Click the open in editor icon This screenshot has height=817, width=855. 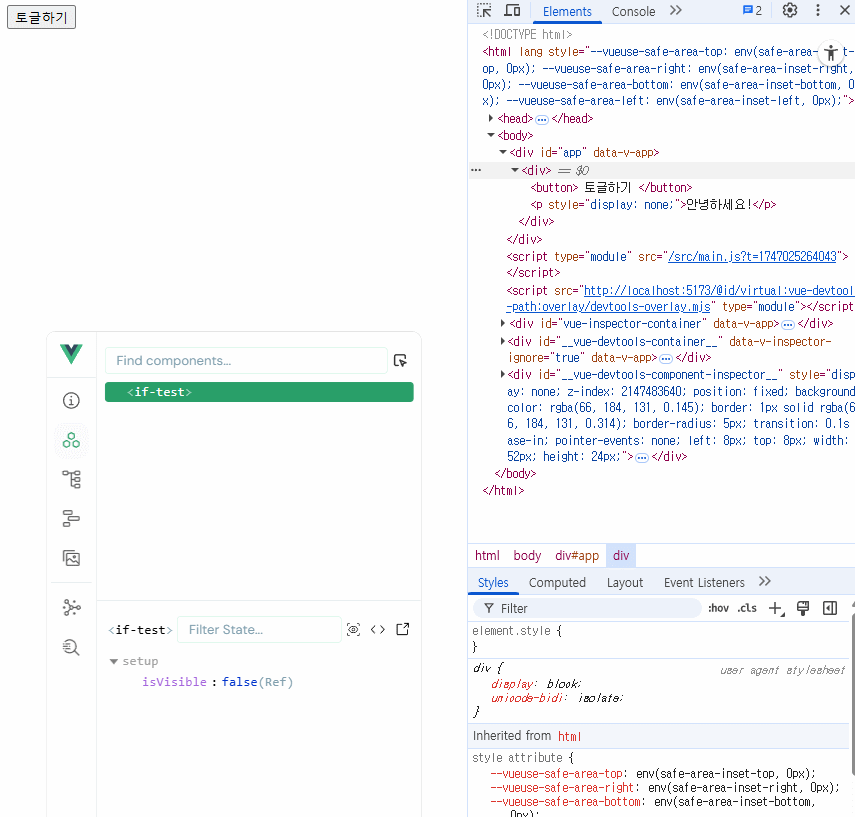[403, 629]
